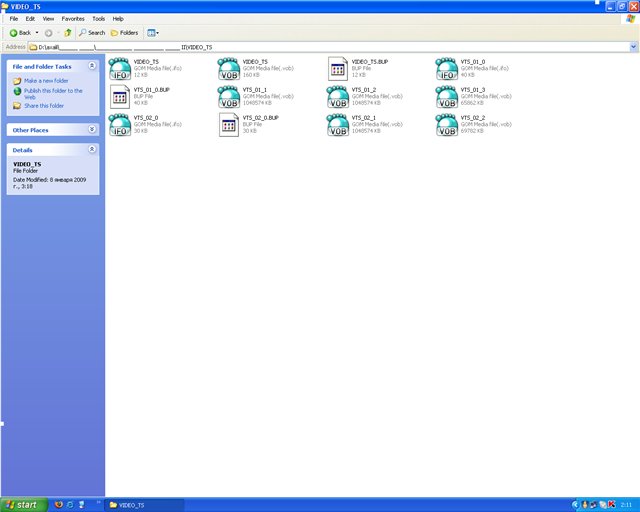Go back with the Back button
The width and height of the screenshot is (640, 512).
tap(20, 33)
